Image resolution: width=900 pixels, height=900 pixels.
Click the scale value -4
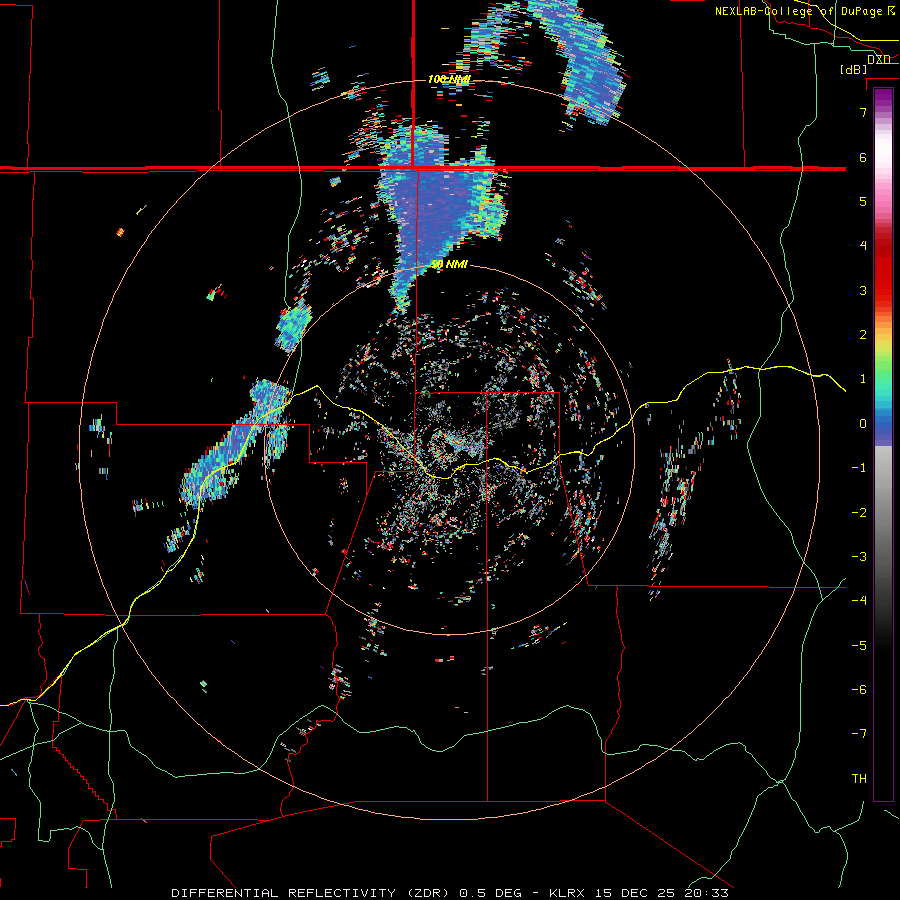click(x=859, y=601)
